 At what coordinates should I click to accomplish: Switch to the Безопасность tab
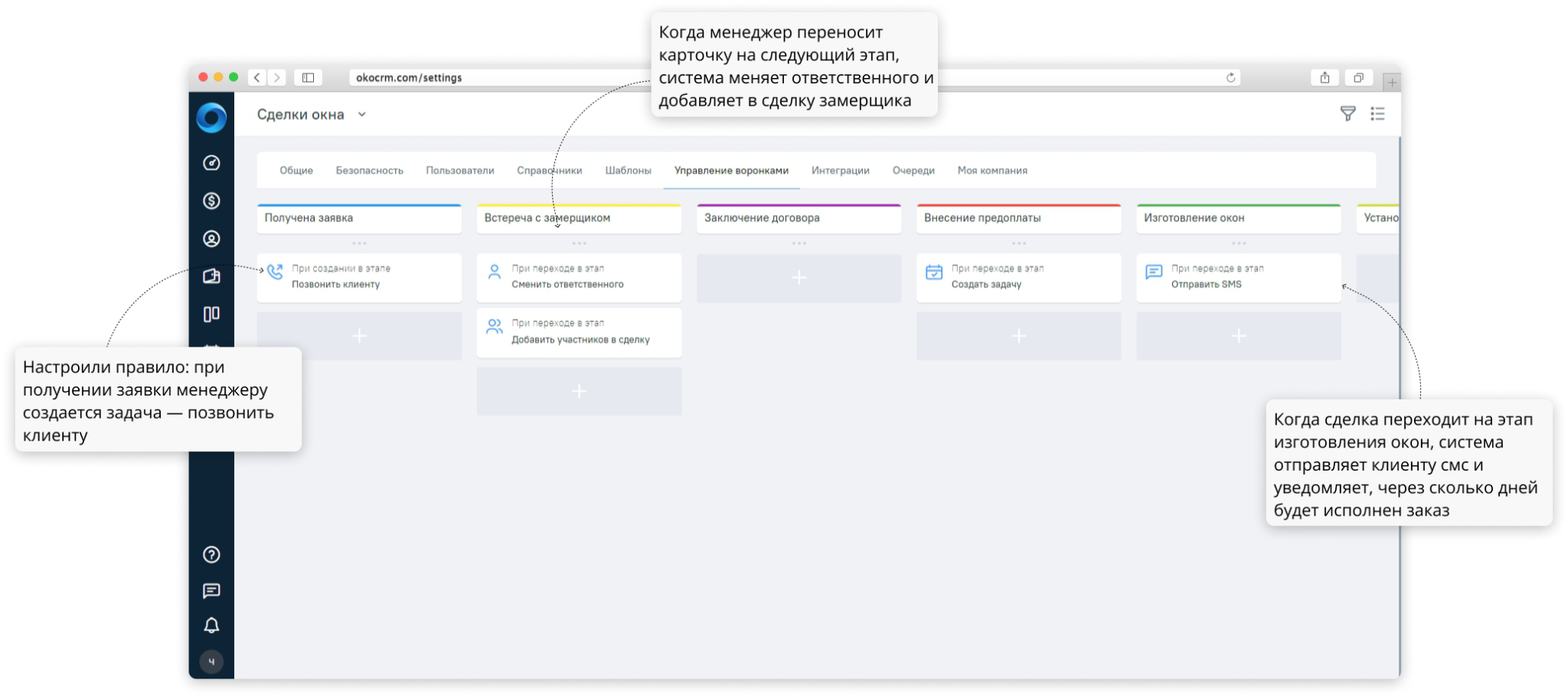point(369,171)
